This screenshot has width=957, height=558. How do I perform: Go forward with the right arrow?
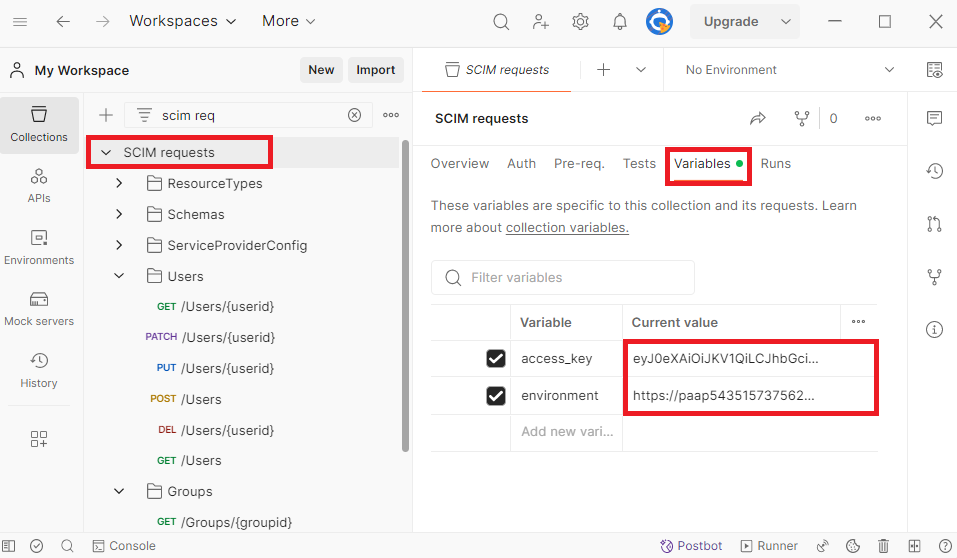point(103,22)
